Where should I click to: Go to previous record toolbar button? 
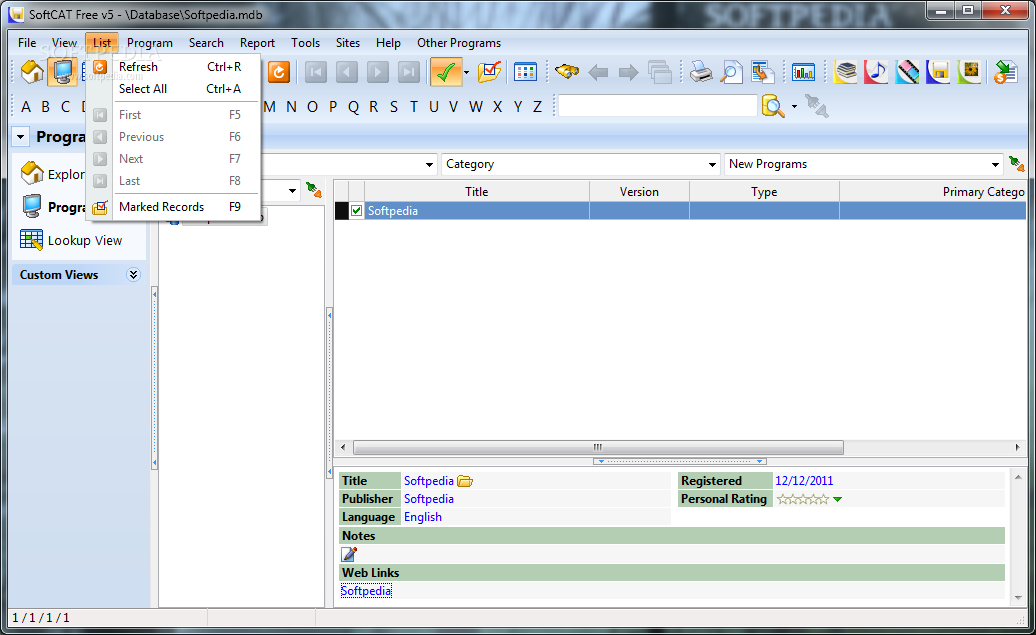click(346, 72)
